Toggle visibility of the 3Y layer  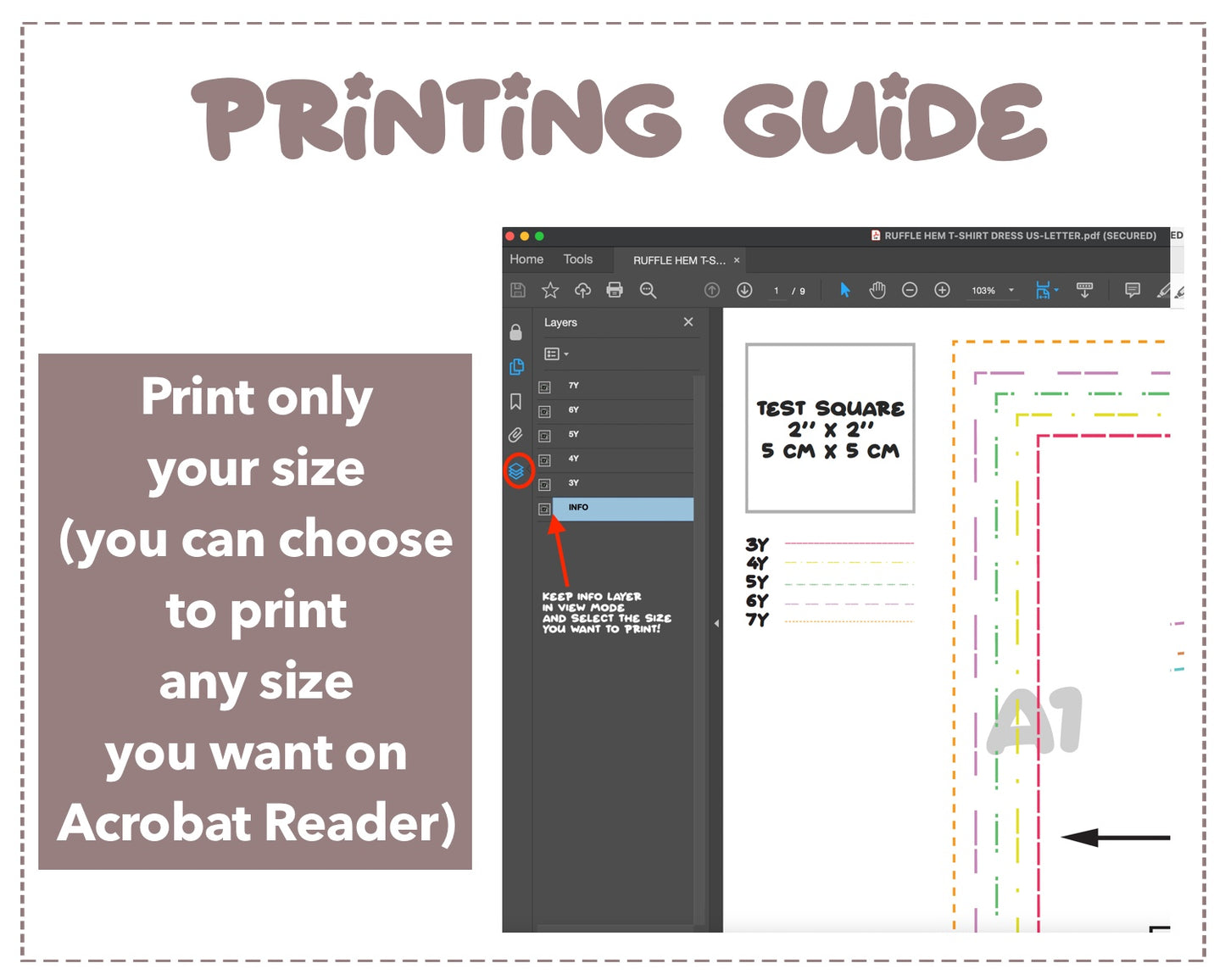(544, 485)
